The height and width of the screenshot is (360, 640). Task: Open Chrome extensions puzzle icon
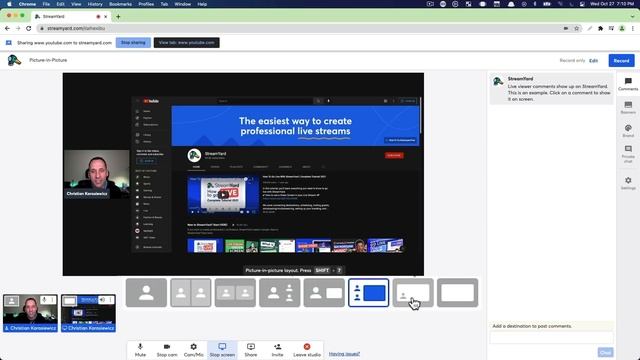pos(600,28)
